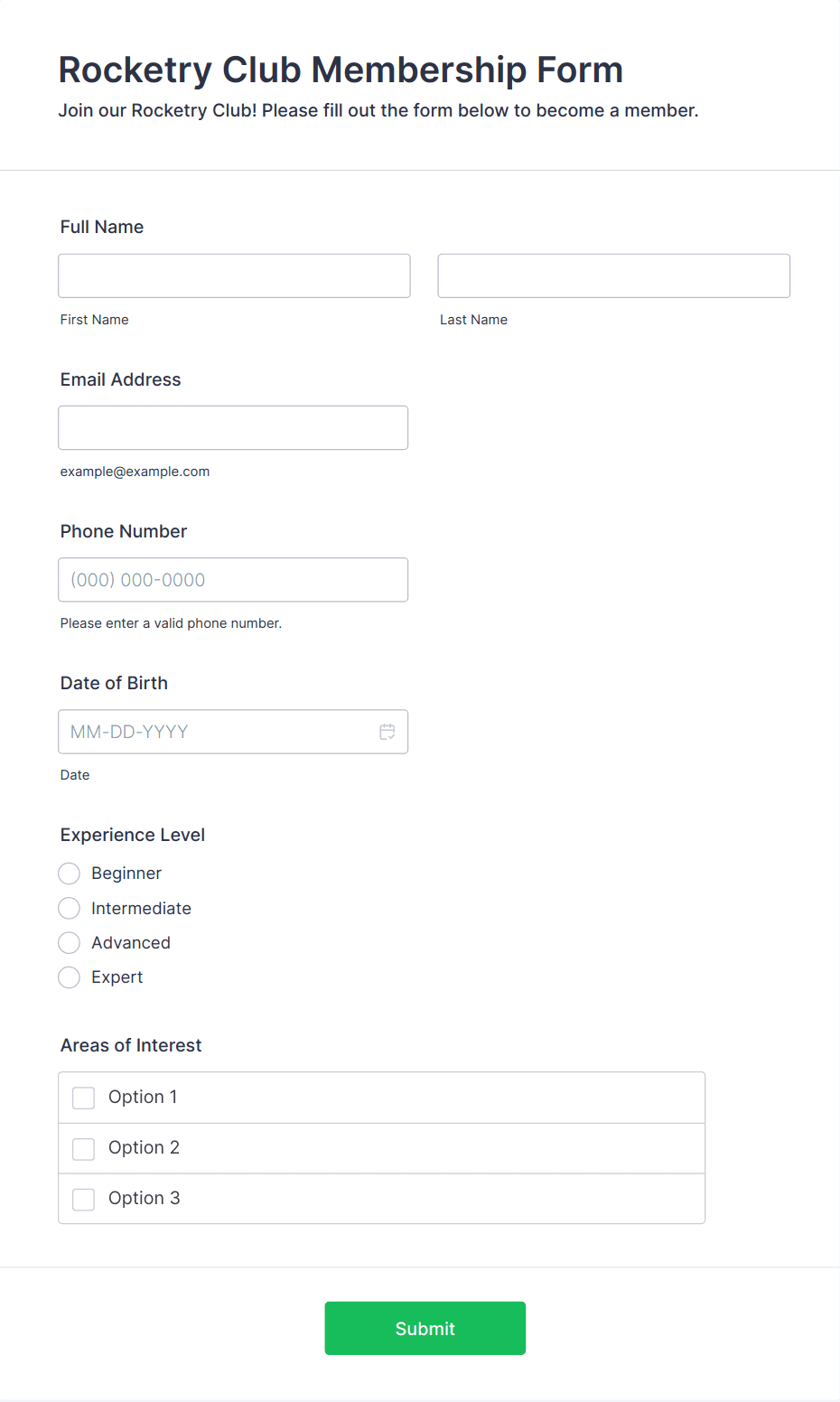840x1402 pixels.
Task: Click the First Name input field
Action: (x=234, y=276)
